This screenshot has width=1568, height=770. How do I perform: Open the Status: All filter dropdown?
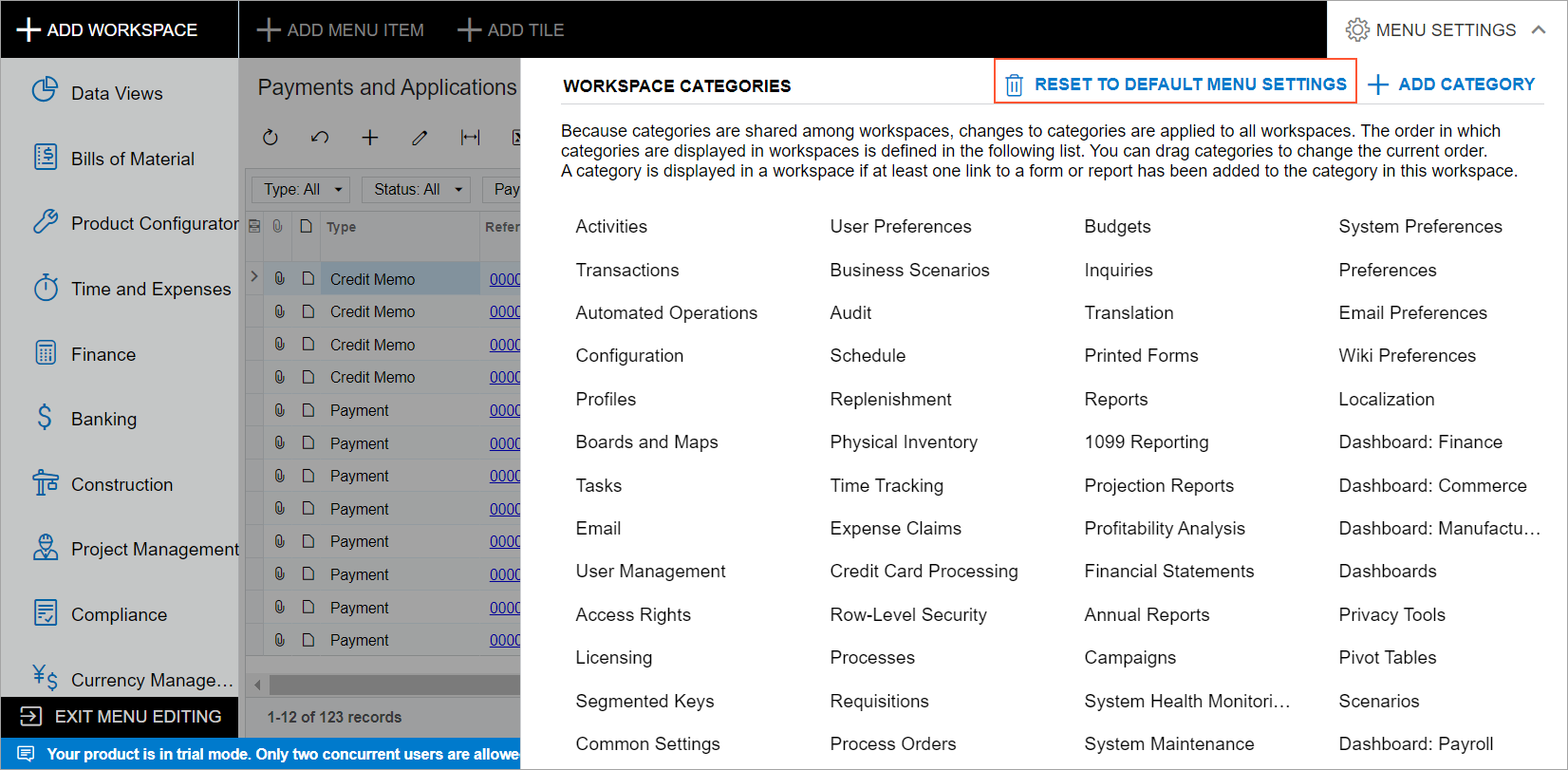pos(416,190)
